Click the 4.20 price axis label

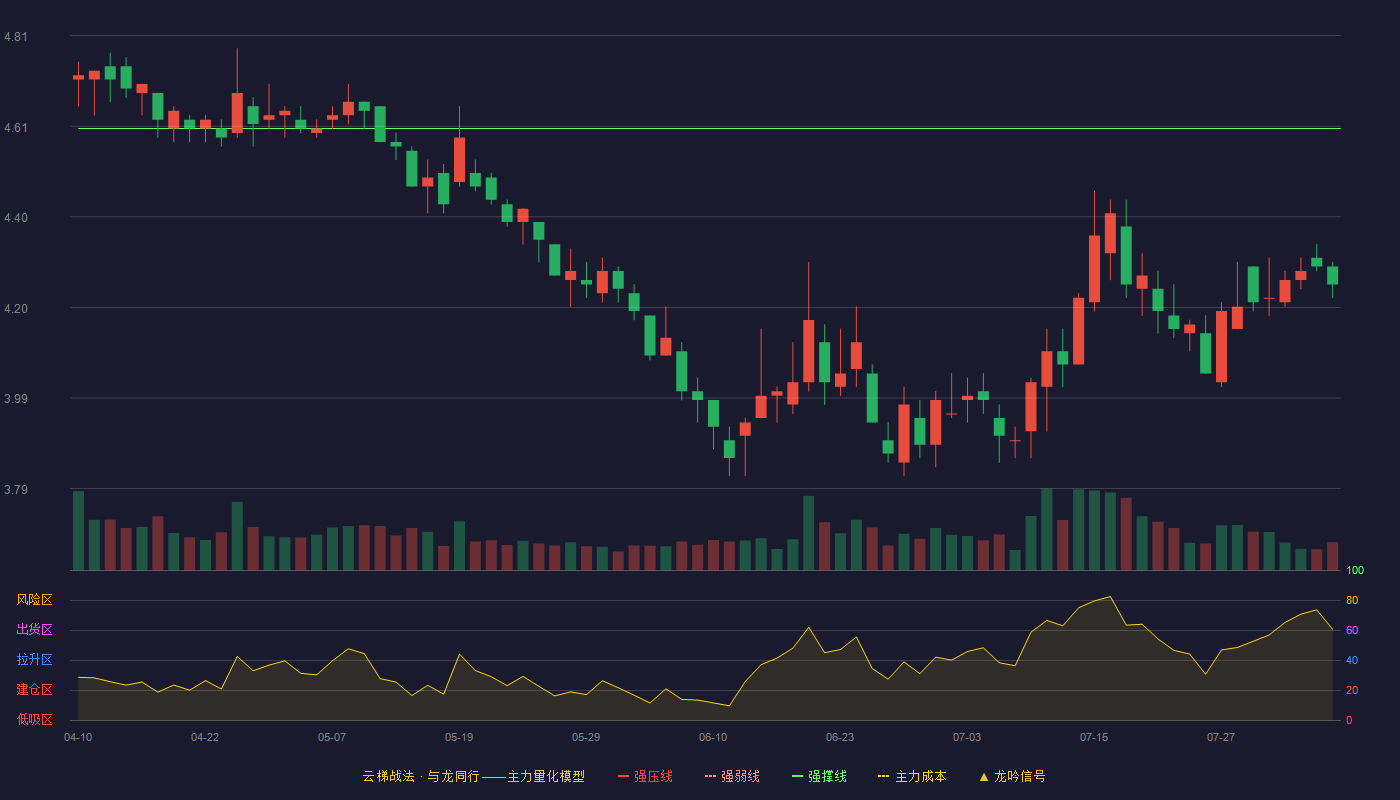click(x=16, y=309)
